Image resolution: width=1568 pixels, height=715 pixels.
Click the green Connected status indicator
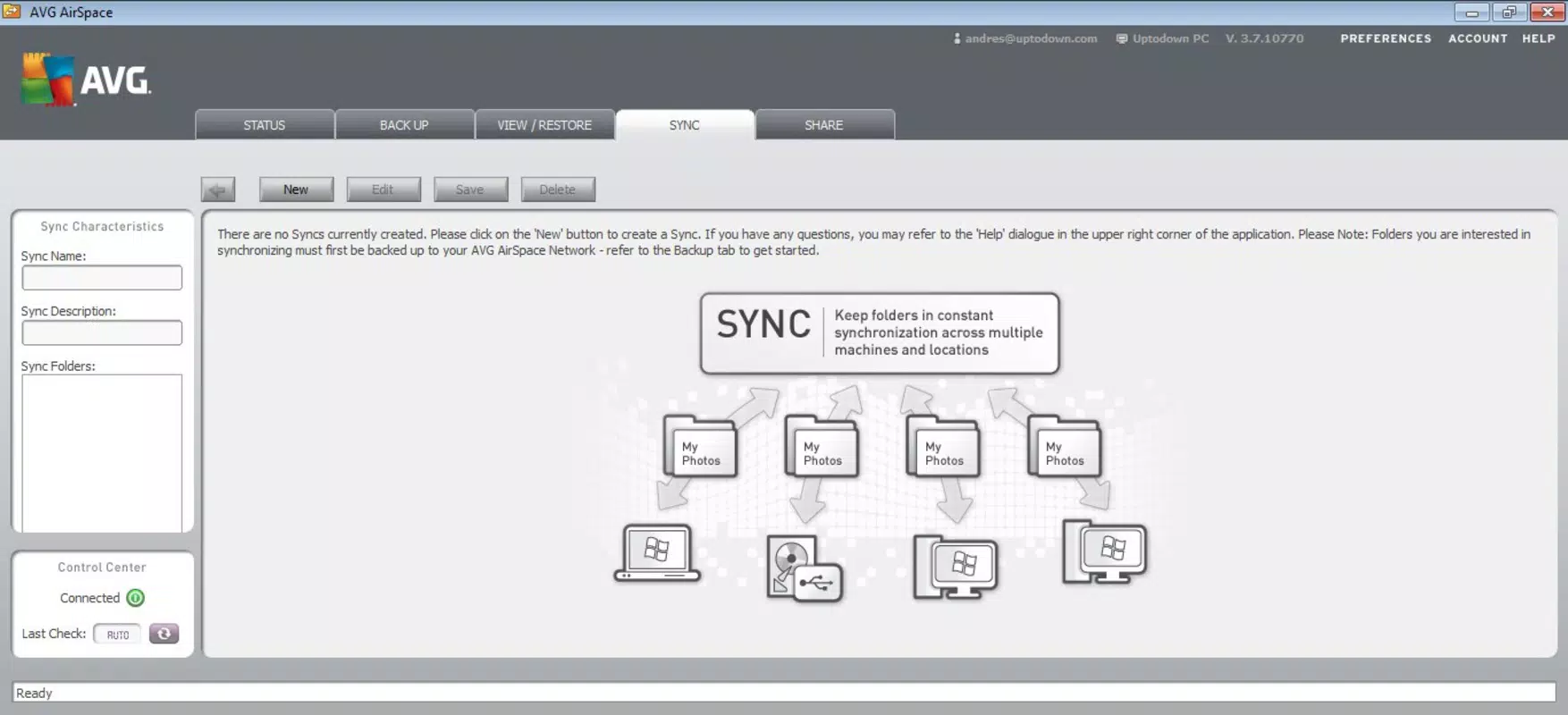click(x=136, y=598)
